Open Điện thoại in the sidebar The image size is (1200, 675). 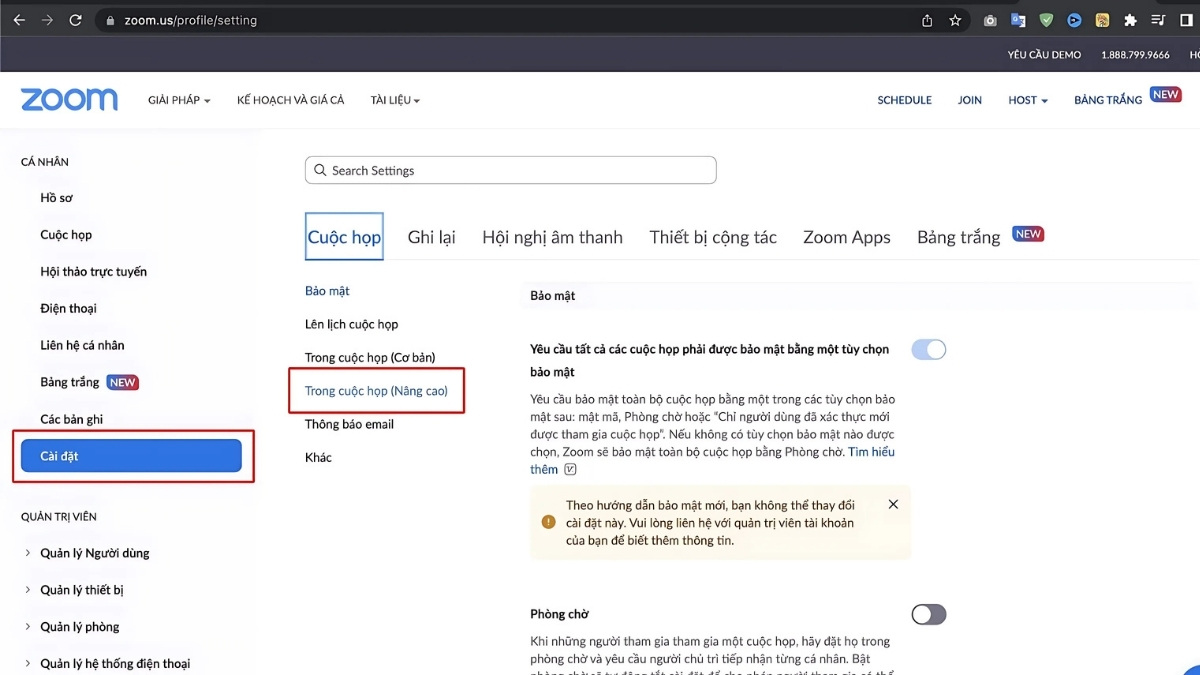(69, 309)
